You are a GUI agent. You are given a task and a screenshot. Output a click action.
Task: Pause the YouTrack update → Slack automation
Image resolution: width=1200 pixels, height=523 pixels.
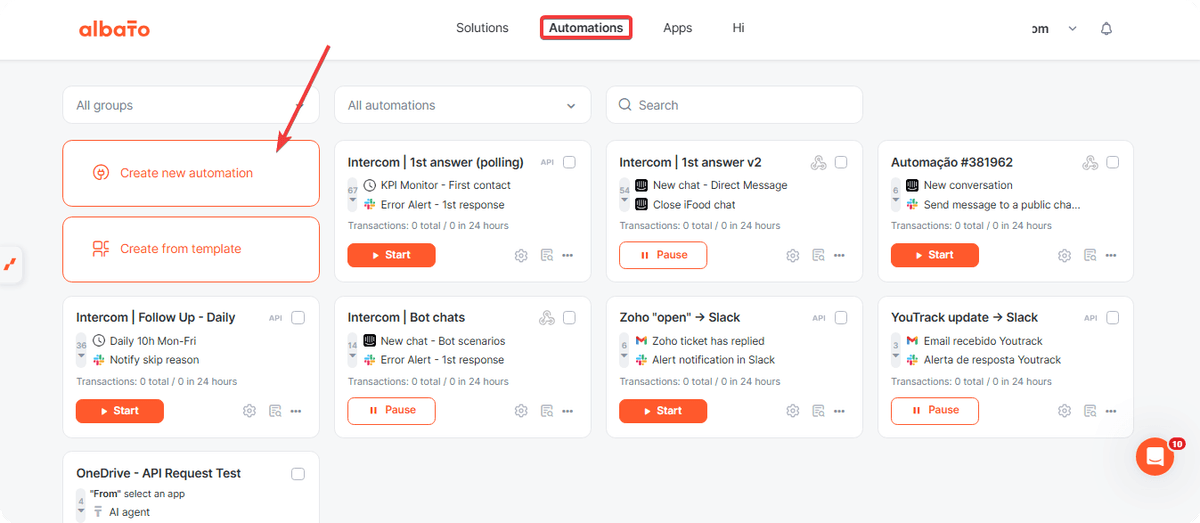tap(934, 410)
